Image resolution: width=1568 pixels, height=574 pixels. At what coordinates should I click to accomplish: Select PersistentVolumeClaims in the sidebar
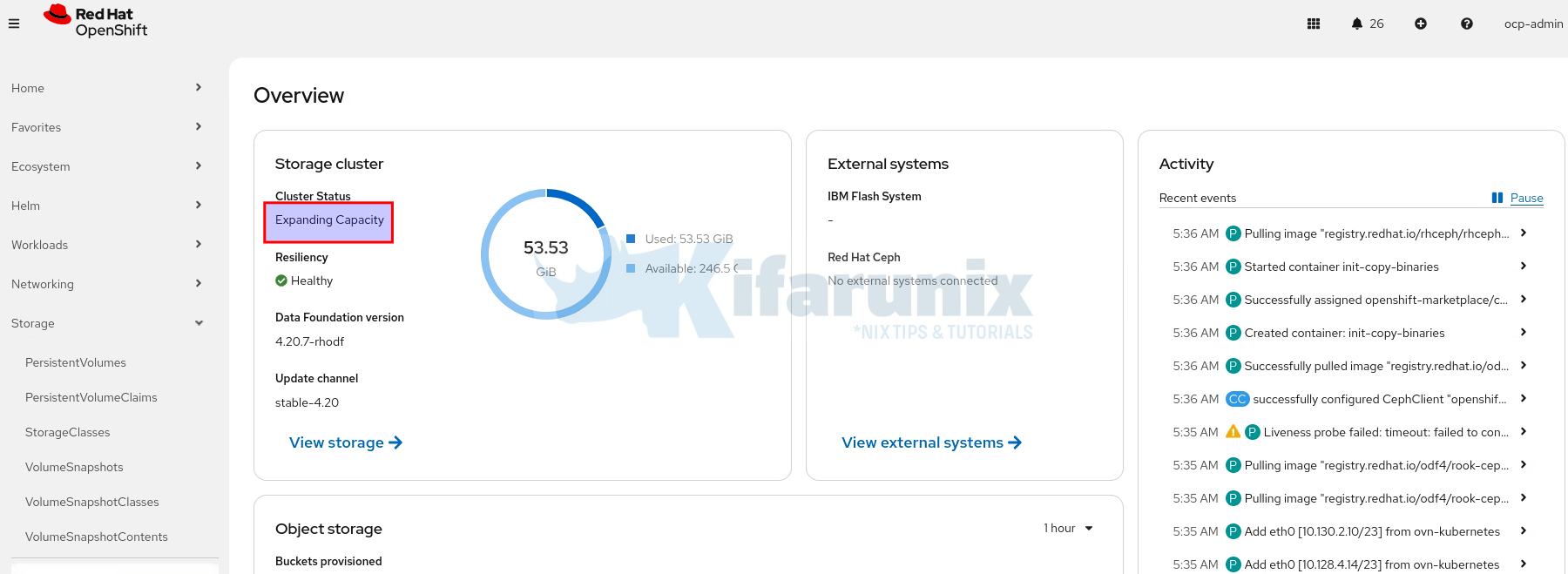(91, 397)
